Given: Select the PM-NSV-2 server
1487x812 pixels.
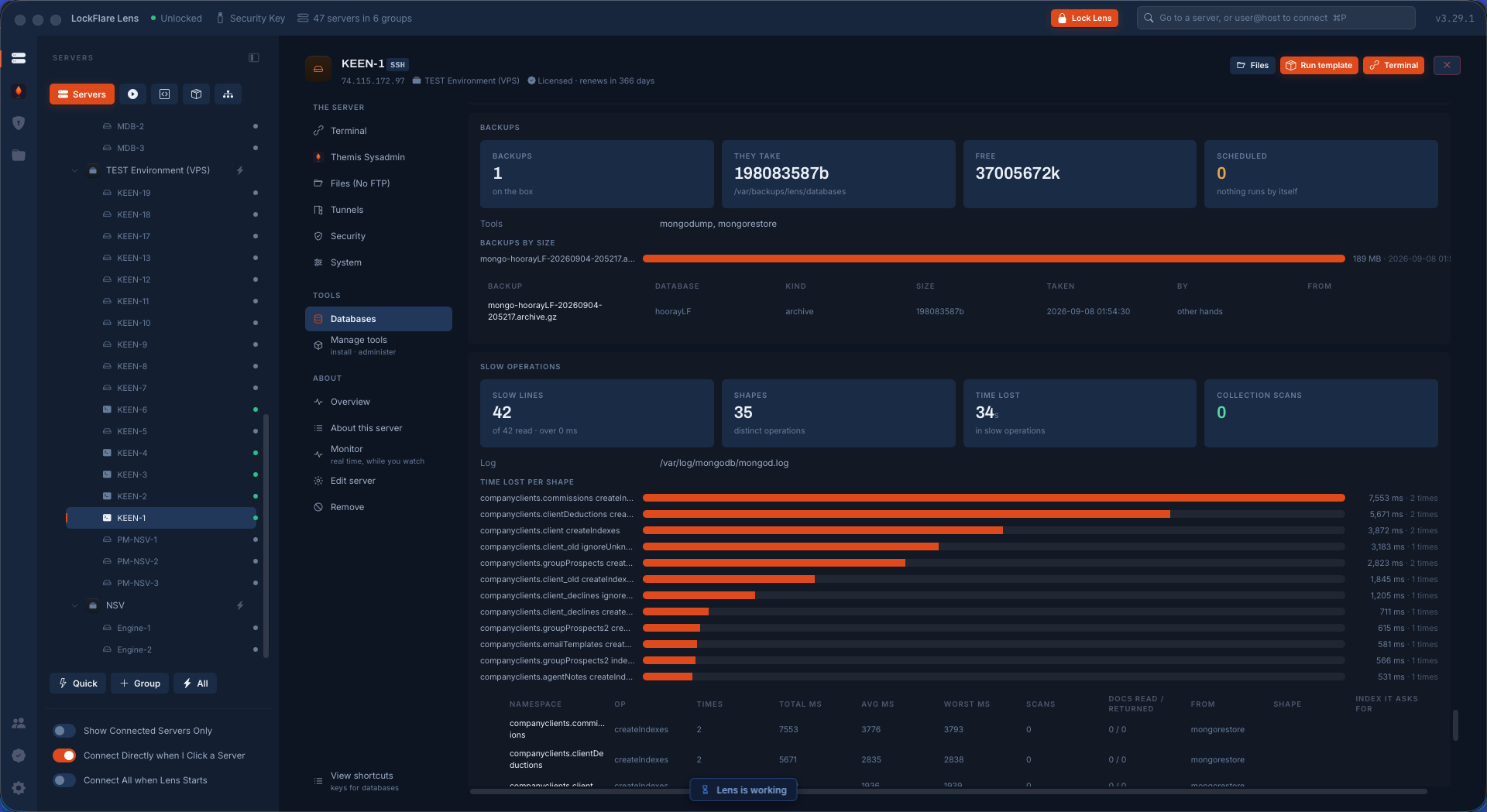Looking at the screenshot, I should click(x=161, y=561).
